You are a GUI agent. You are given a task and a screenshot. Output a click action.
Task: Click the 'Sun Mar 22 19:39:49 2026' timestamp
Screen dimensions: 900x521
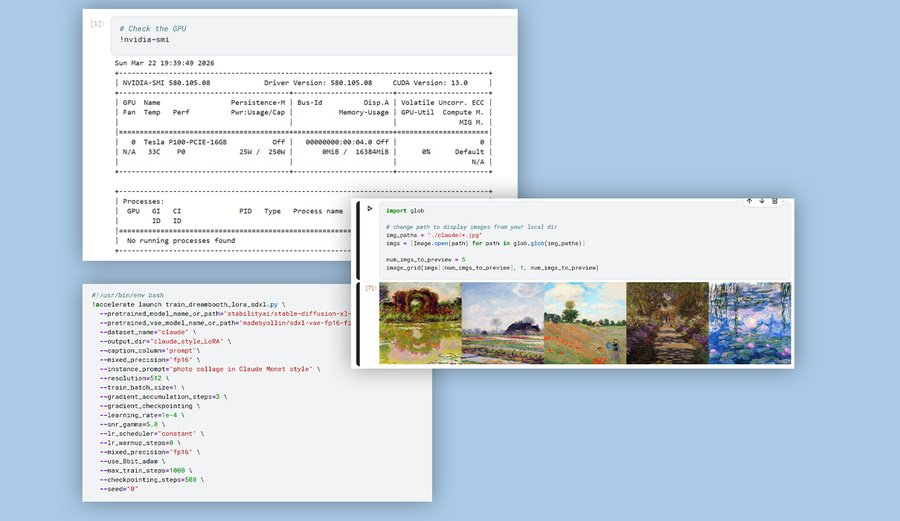pyautogui.click(x=164, y=63)
